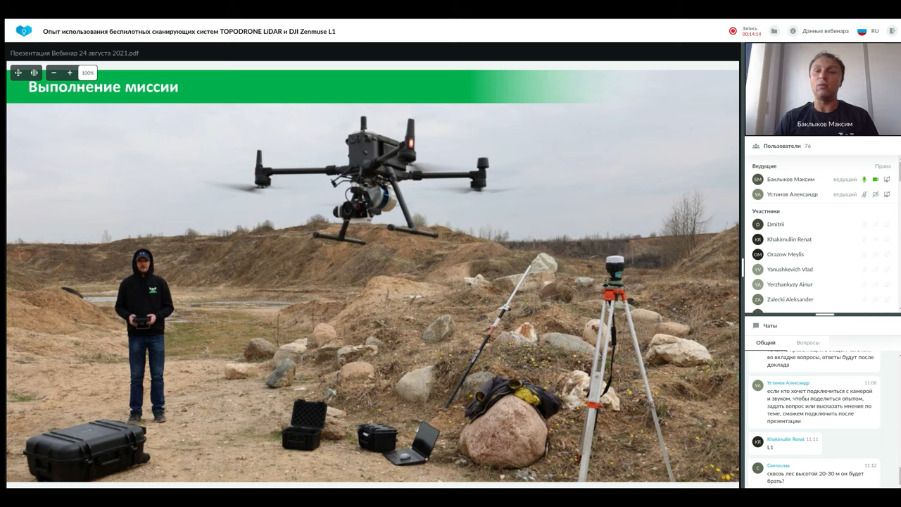Select the pan/move tool in slide toolbar
The height and width of the screenshot is (507, 901).
[x=18, y=73]
